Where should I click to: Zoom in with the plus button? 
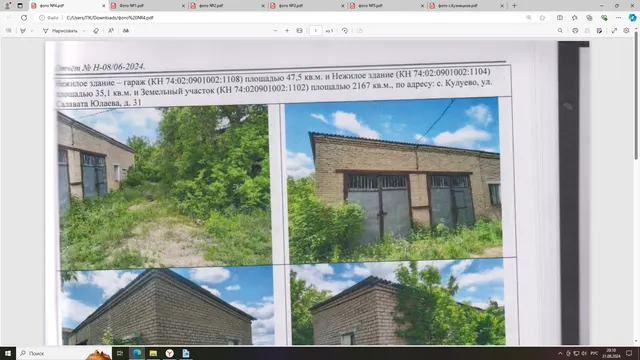coord(287,31)
